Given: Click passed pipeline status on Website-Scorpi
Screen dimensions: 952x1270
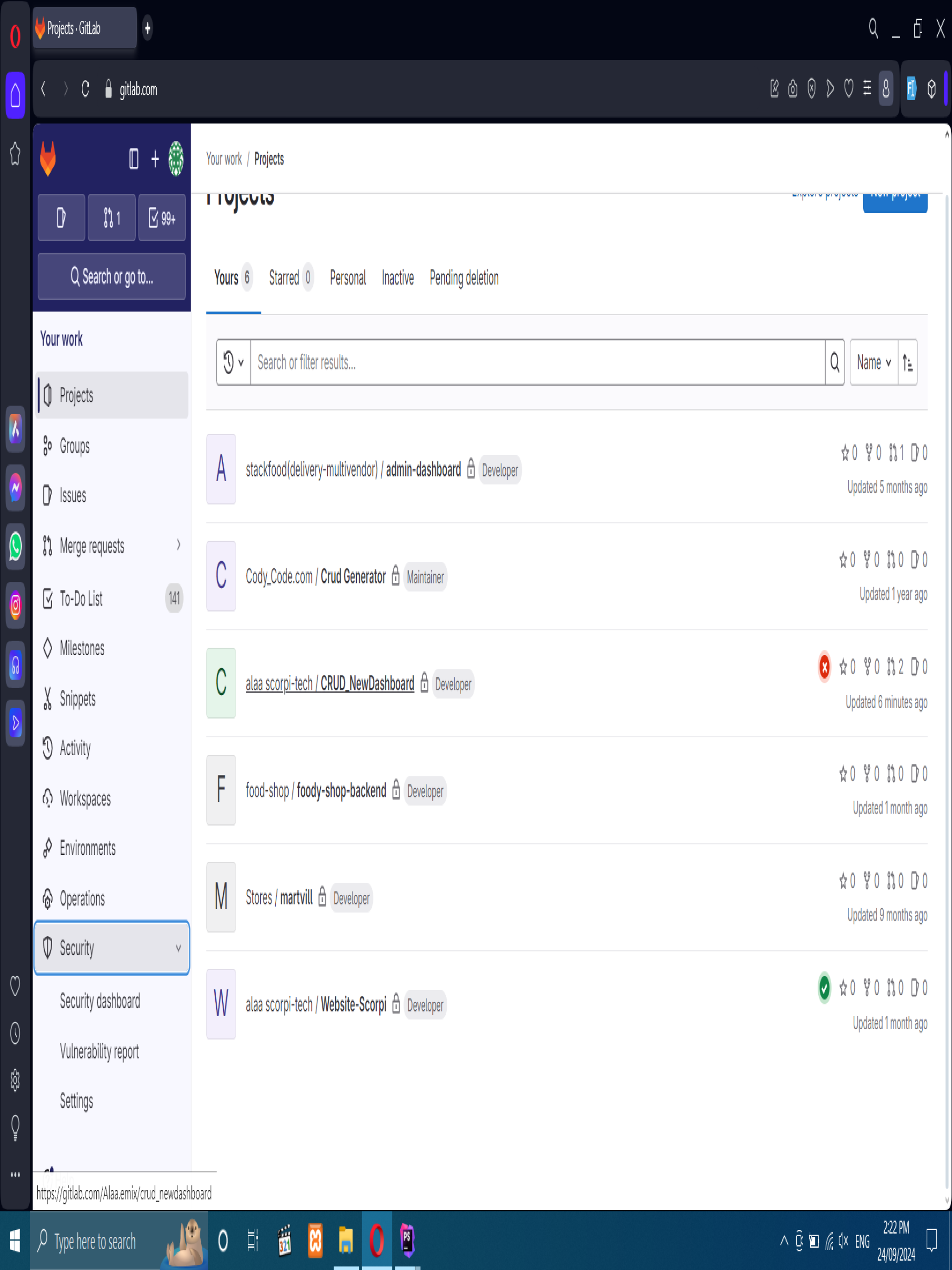Looking at the screenshot, I should [824, 988].
